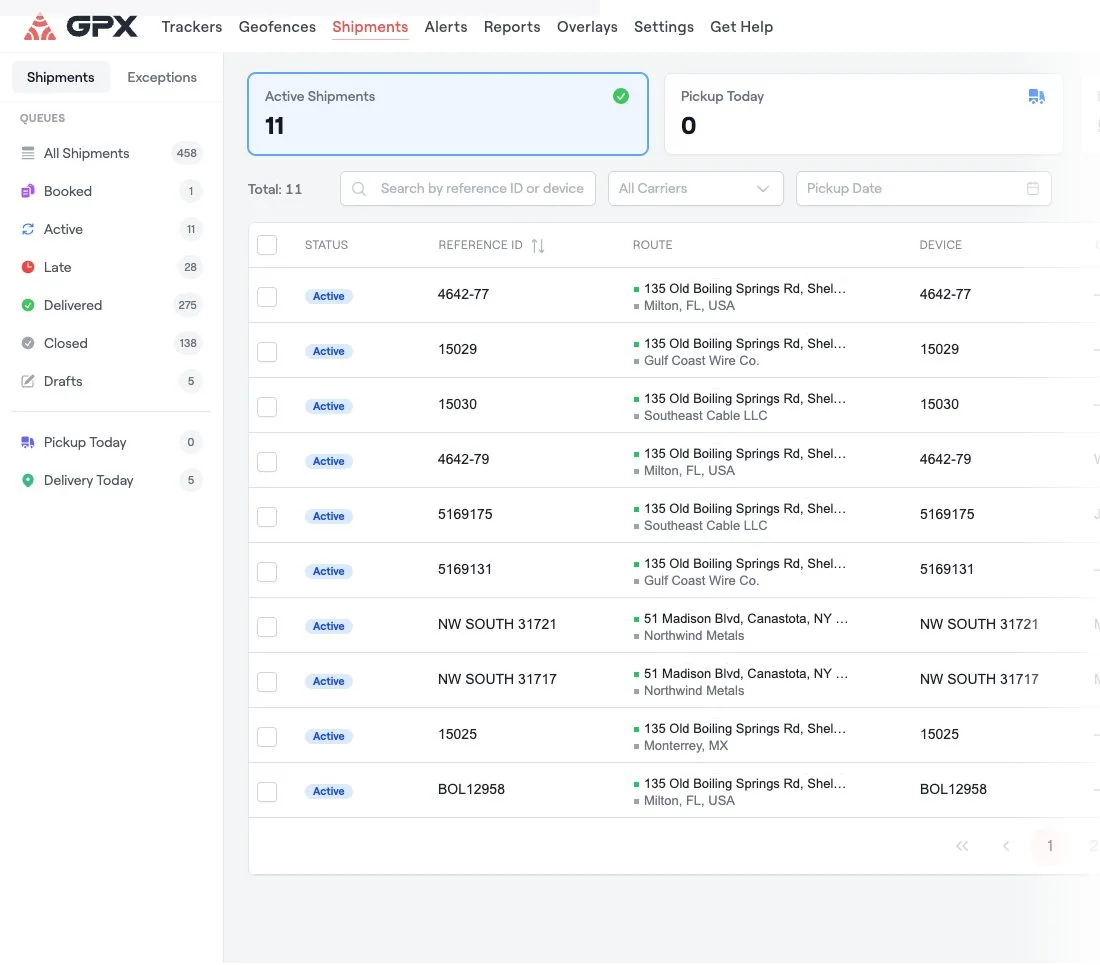This screenshot has height=965, width=1100.
Task: Click the Drafts pencil icon
Action: pos(28,381)
